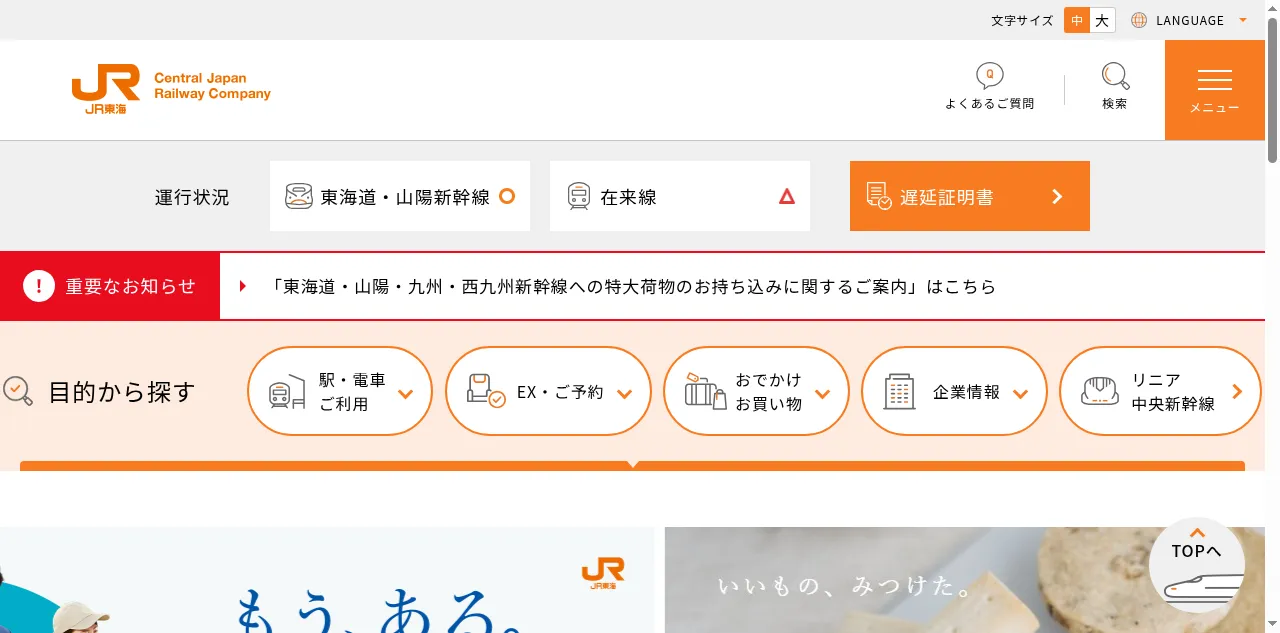Click the 検索 magnifier icon
Image resolution: width=1280 pixels, height=633 pixels.
pyautogui.click(x=1115, y=76)
